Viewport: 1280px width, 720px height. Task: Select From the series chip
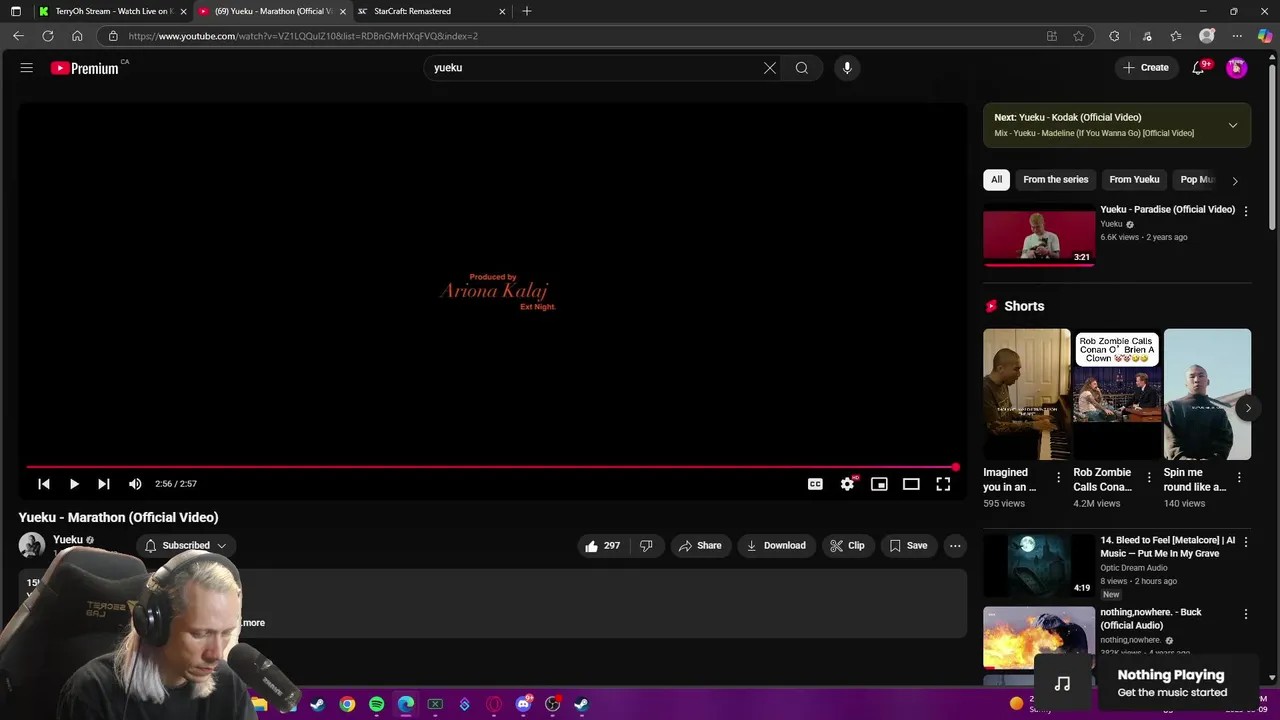click(1055, 180)
